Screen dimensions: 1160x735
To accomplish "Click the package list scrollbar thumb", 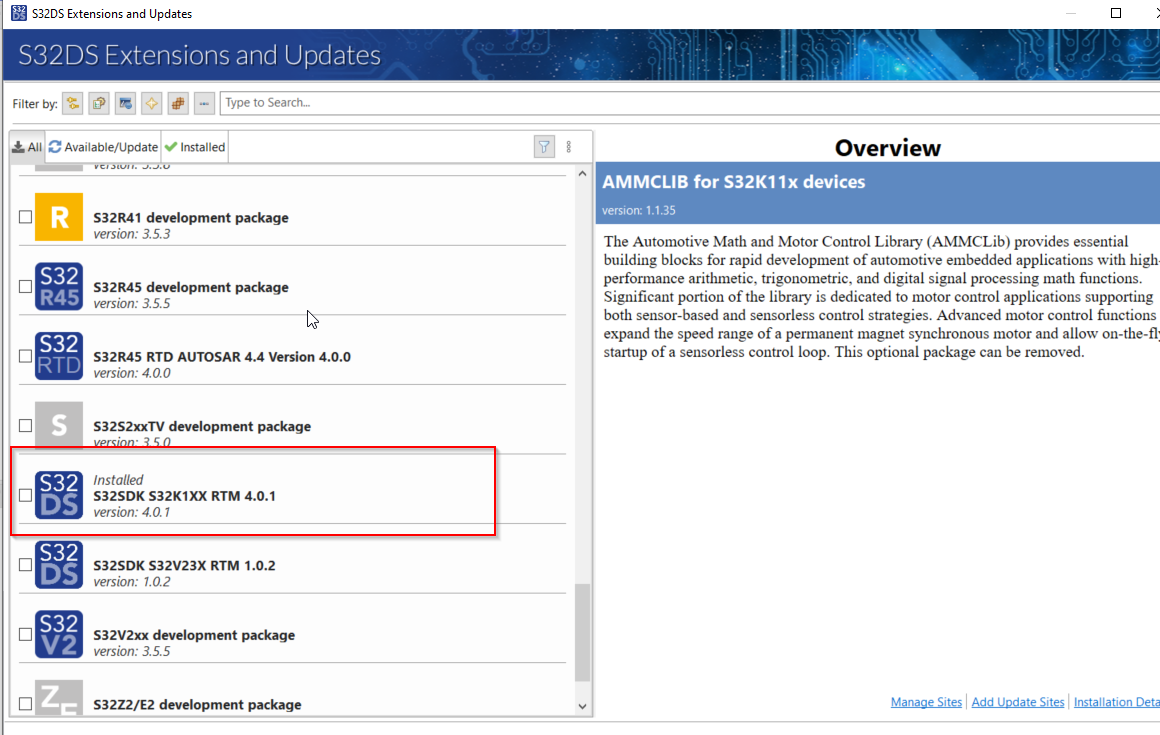I will (582, 632).
